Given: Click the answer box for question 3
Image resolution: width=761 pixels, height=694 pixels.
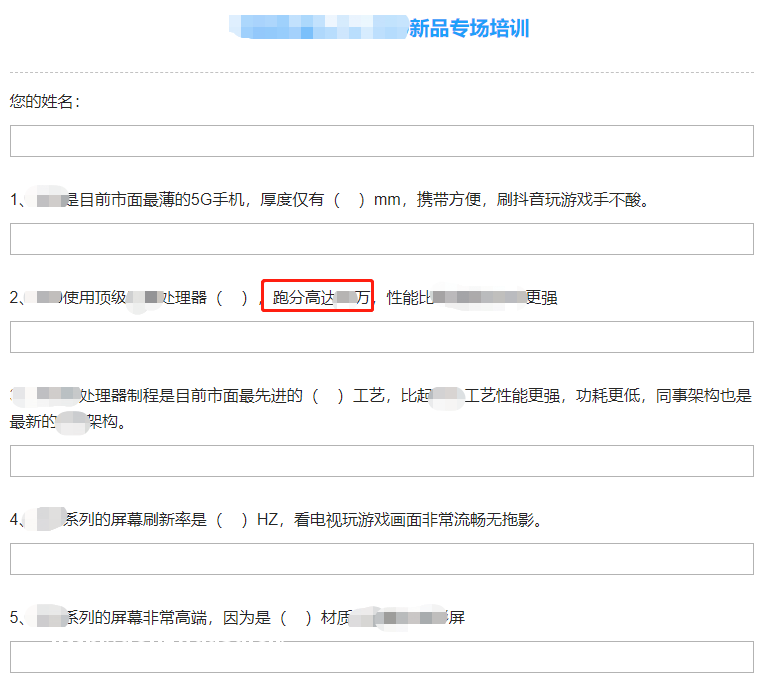Looking at the screenshot, I should [381, 461].
